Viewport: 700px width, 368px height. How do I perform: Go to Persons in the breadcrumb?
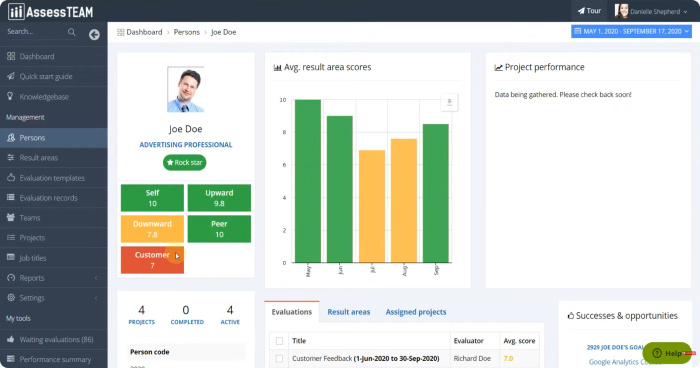tap(187, 32)
